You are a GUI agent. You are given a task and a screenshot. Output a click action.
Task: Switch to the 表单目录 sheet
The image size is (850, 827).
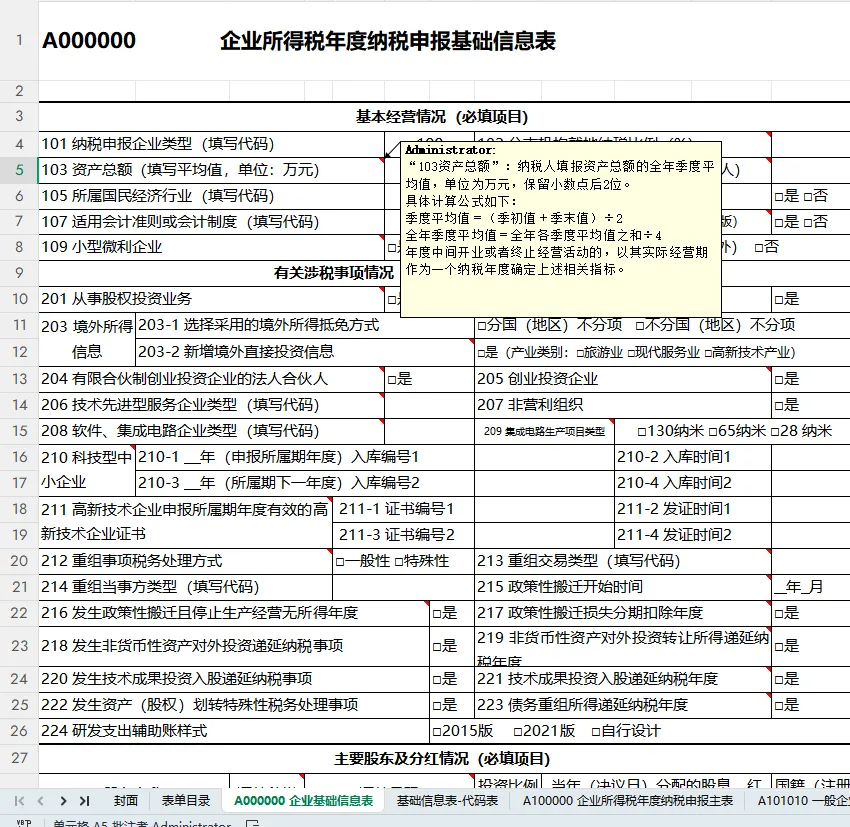[x=185, y=800]
